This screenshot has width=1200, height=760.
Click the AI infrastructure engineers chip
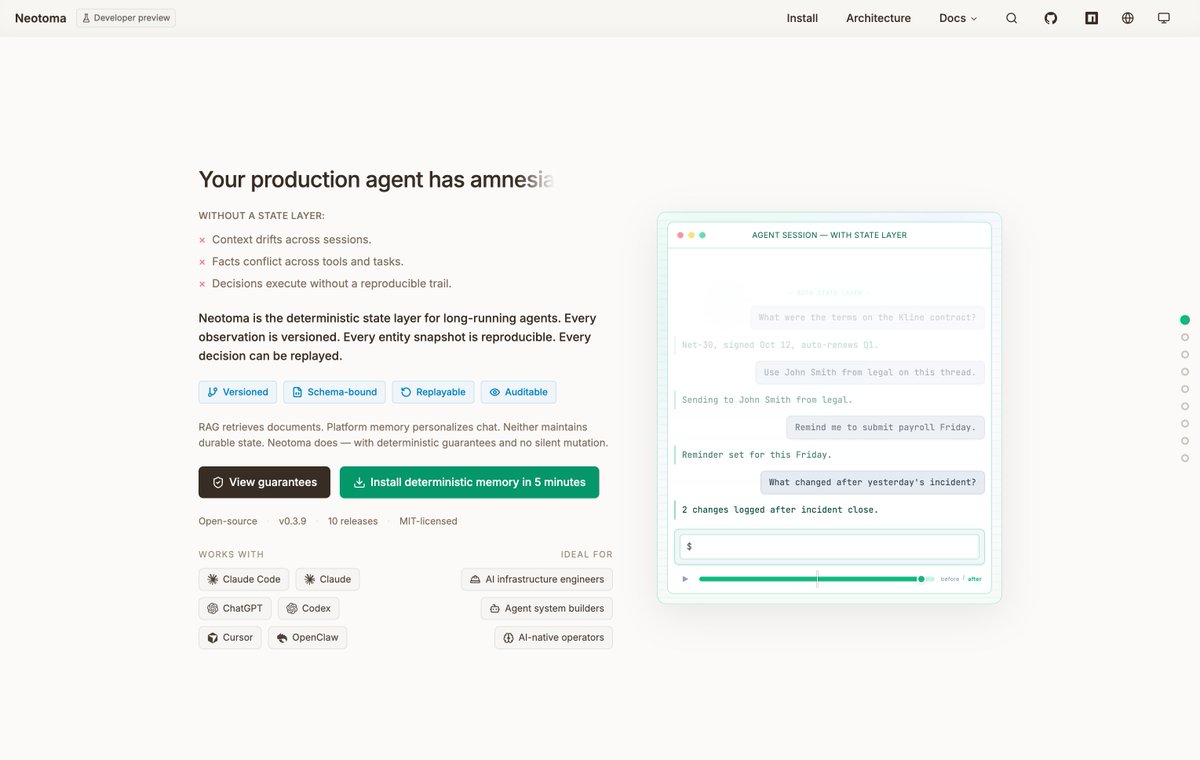(537, 579)
